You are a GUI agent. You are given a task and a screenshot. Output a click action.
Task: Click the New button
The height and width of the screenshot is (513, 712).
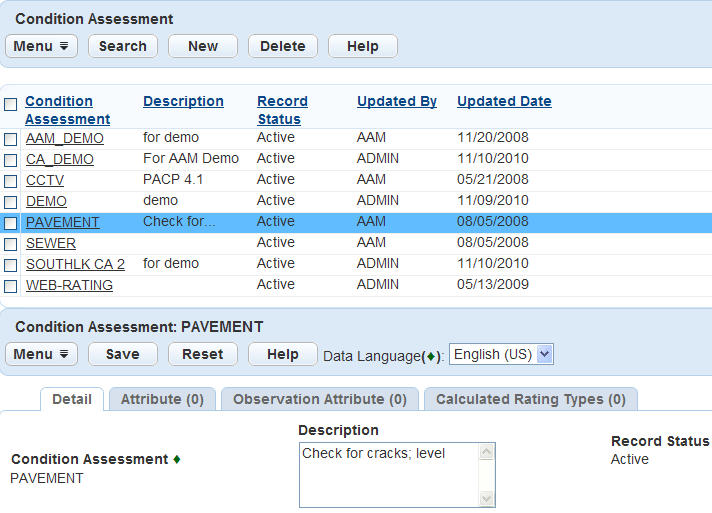pyautogui.click(x=203, y=46)
